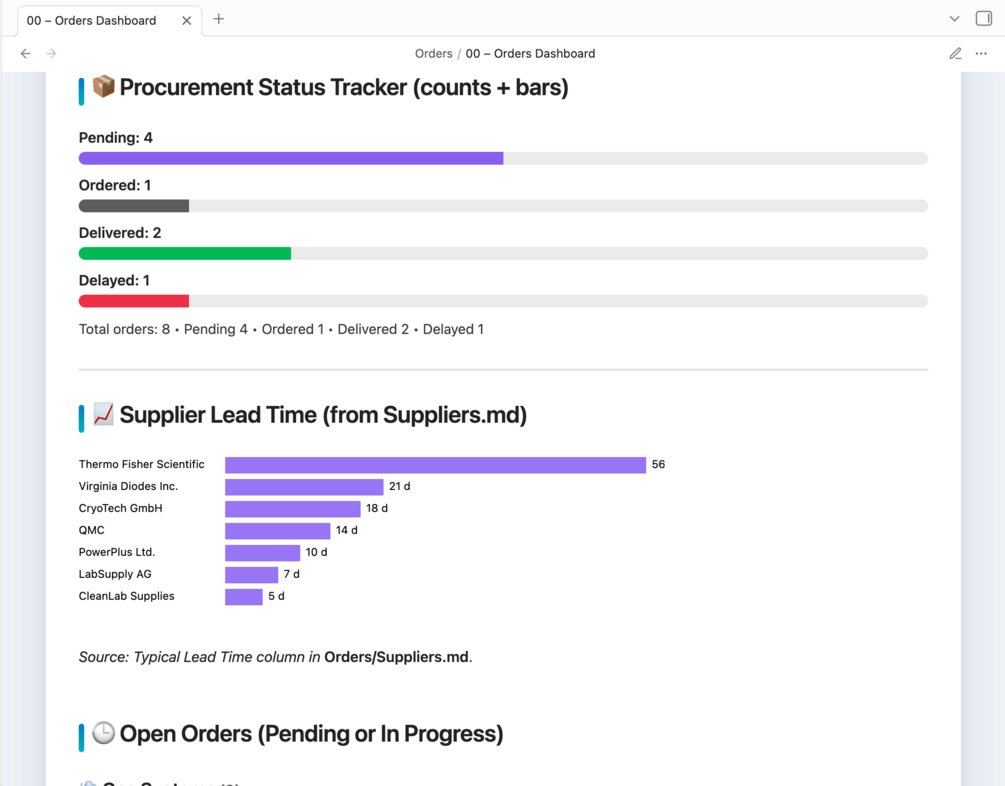Select the 00 – Orders Dashboard tab
1005x786 pixels.
(x=92, y=20)
